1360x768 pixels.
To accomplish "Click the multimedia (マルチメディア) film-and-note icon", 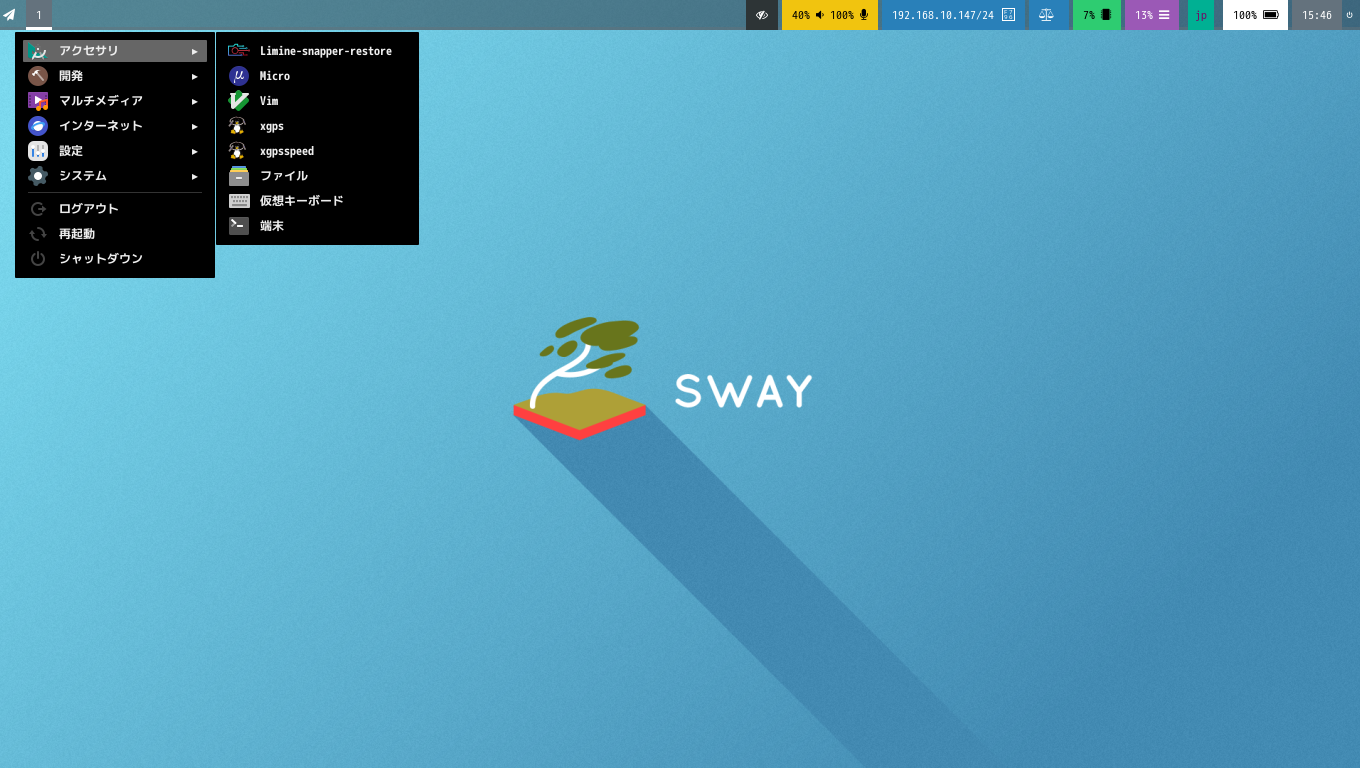I will tap(38, 101).
